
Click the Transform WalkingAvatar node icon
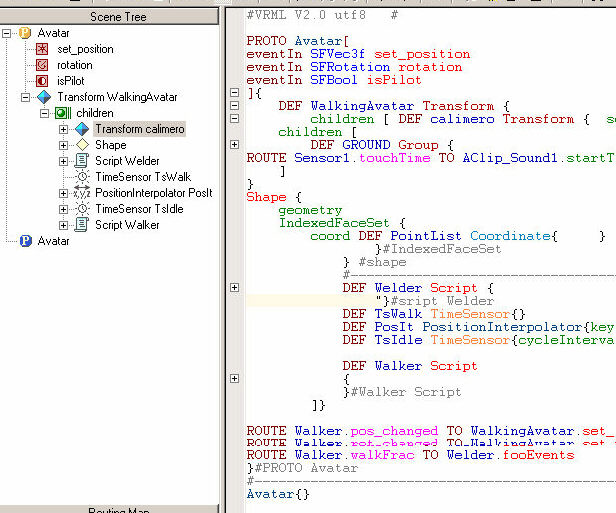[x=44, y=97]
